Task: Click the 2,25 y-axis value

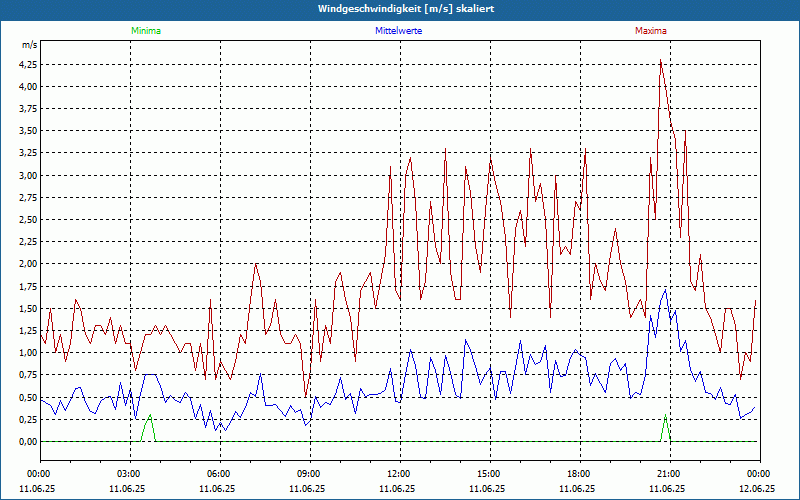Action: coord(28,242)
